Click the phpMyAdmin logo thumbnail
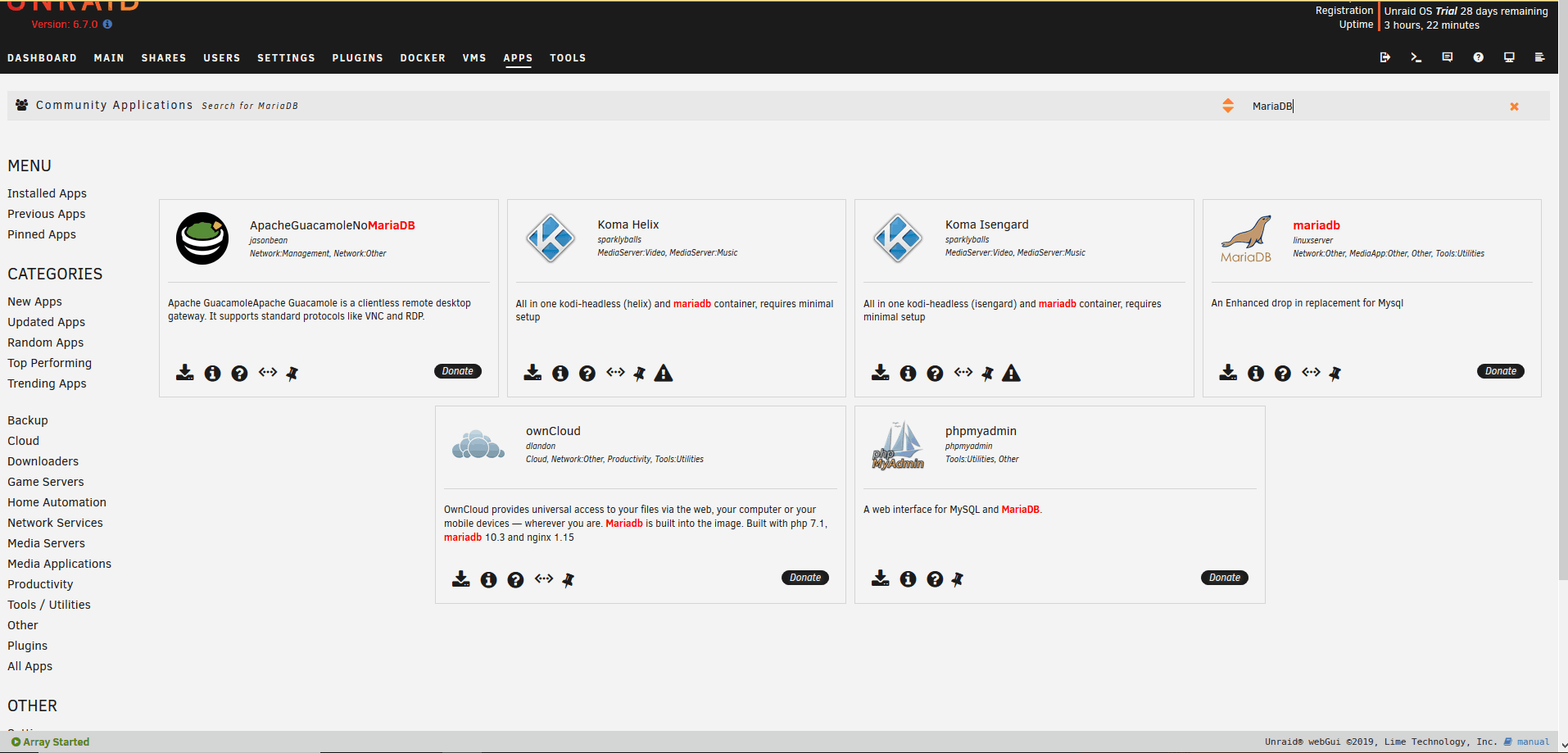 coord(899,445)
